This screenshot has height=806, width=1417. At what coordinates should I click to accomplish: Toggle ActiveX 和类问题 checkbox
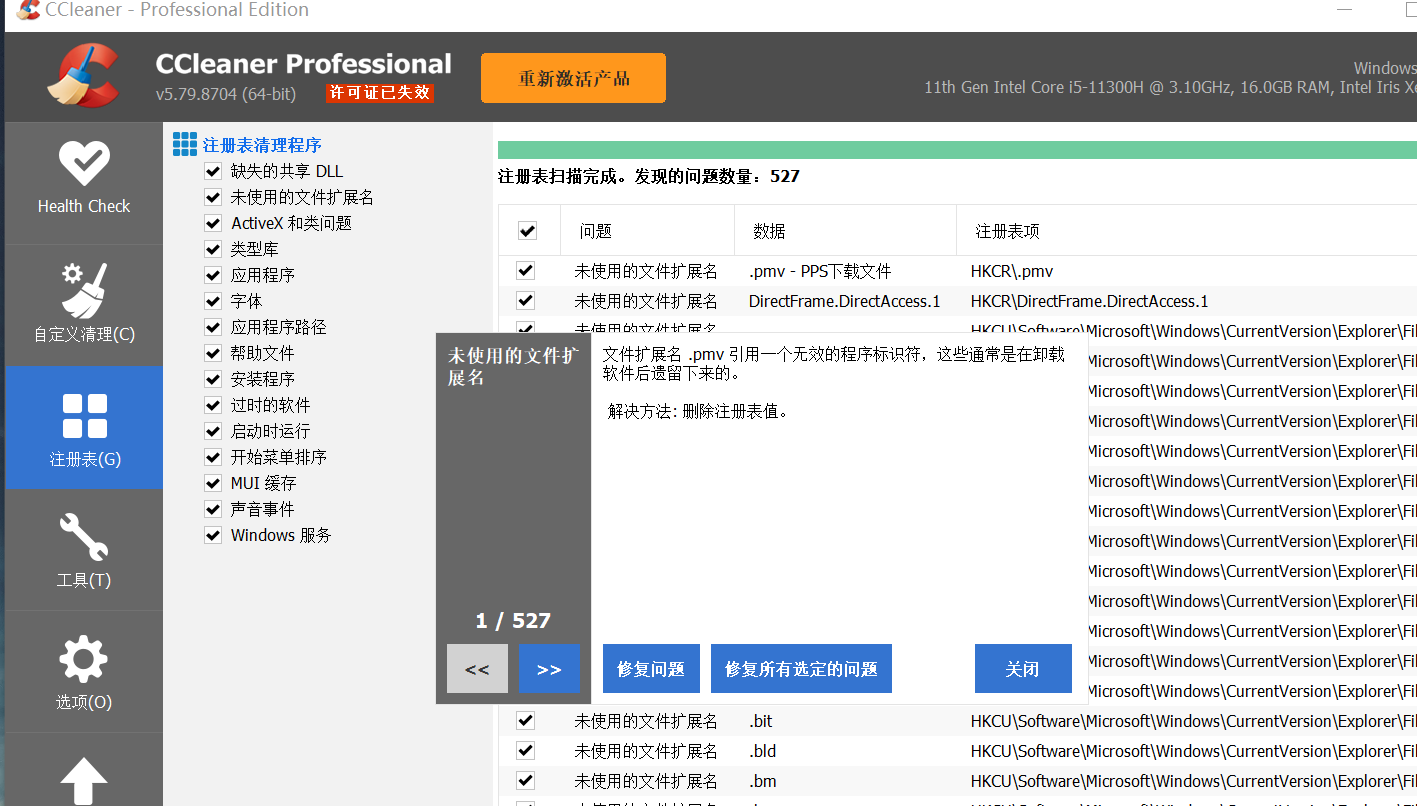(213, 223)
